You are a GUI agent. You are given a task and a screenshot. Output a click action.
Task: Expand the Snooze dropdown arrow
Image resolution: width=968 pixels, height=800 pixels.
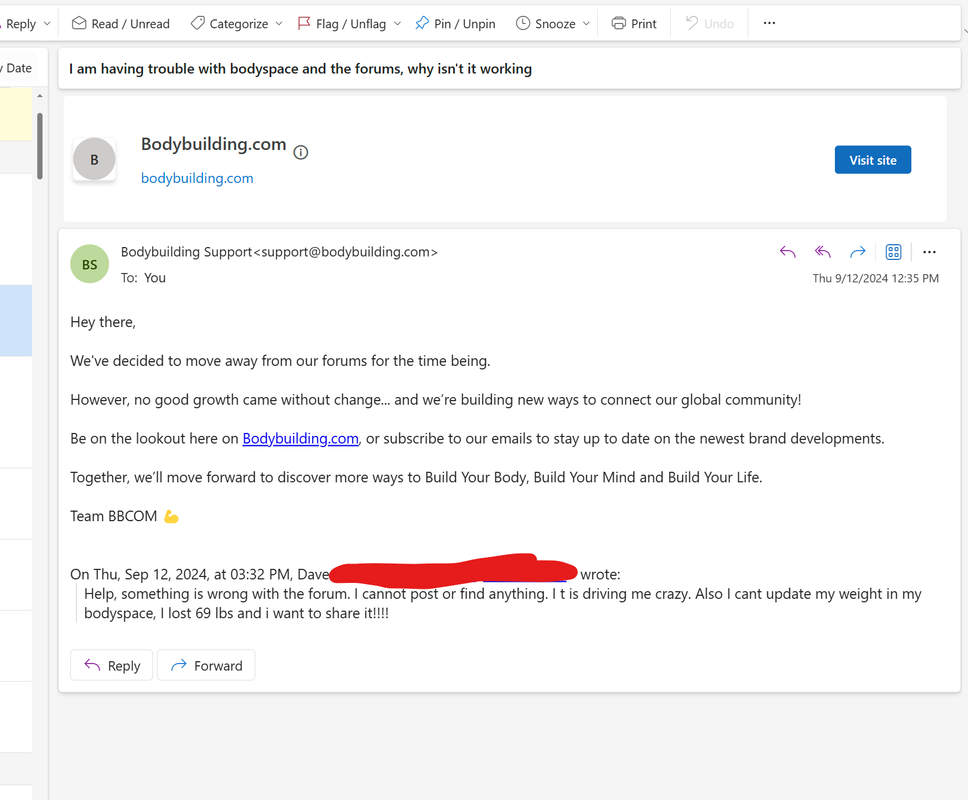(586, 24)
